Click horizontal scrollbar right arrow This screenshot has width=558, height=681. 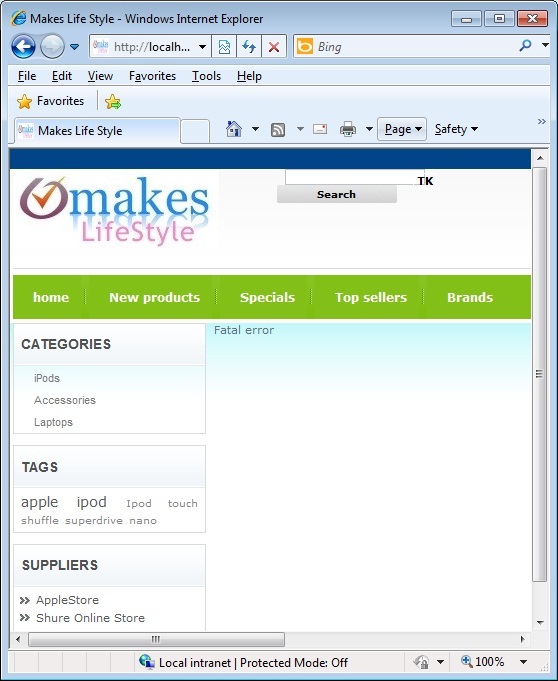pos(522,639)
